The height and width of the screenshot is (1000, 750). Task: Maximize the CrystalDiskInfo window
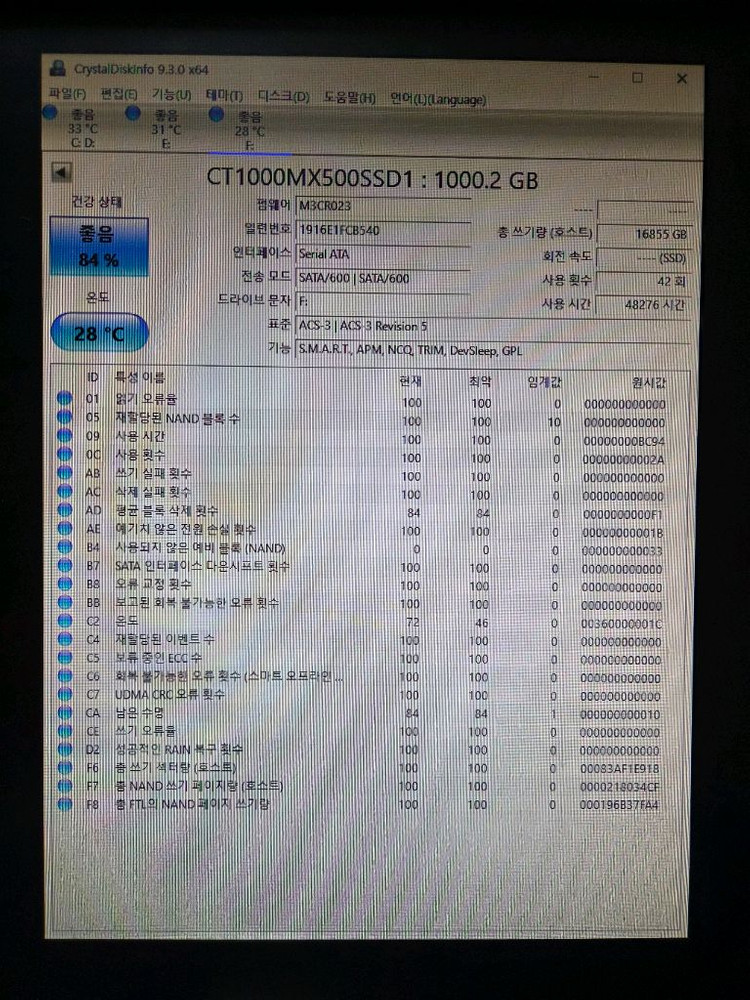637,78
